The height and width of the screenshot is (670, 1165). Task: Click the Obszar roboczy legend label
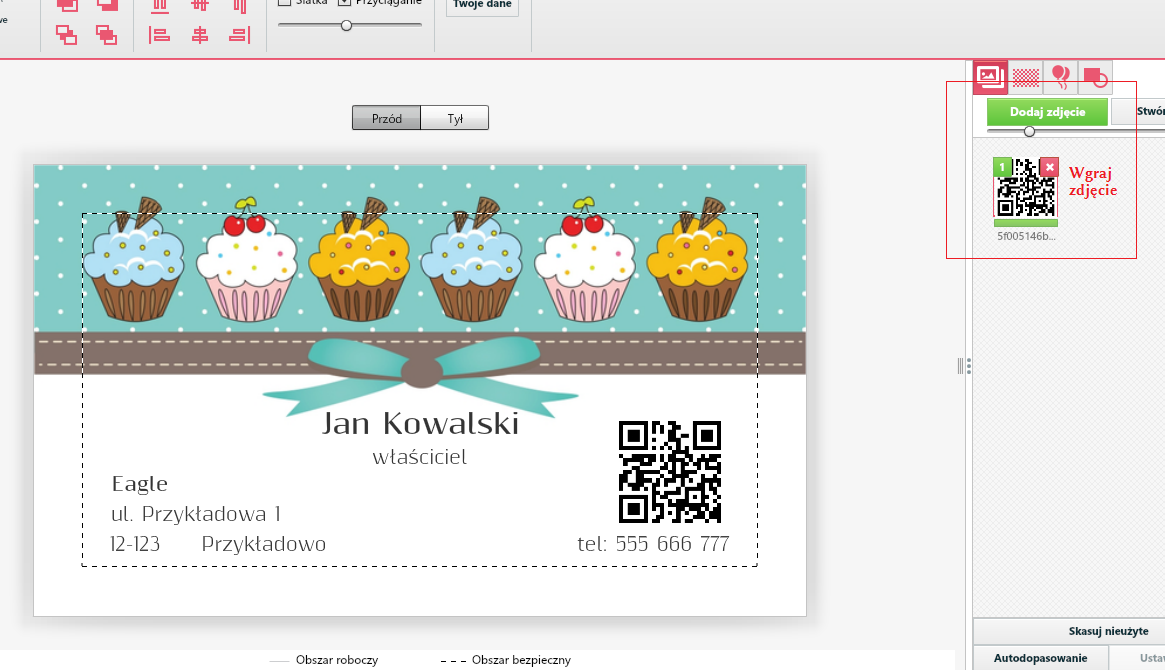coord(337,660)
